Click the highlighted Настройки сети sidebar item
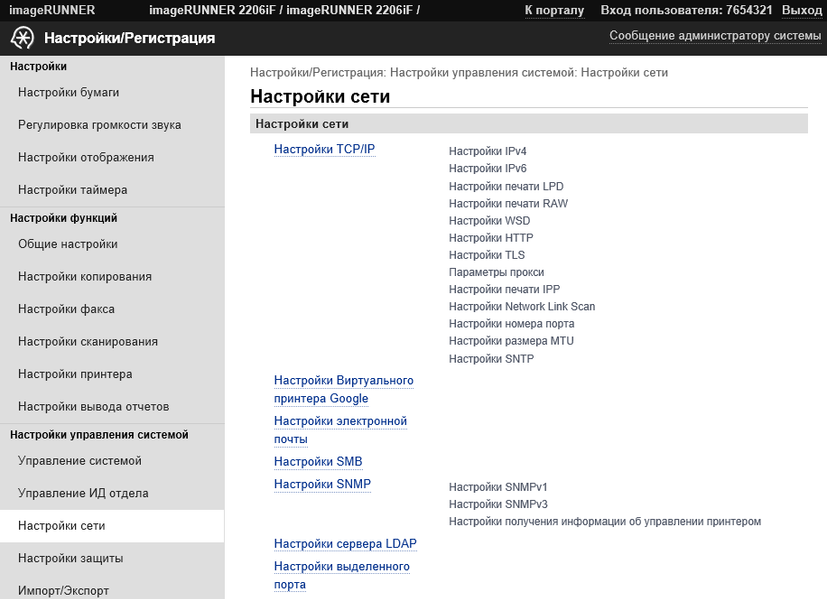The width and height of the screenshot is (827, 599). tap(112, 526)
